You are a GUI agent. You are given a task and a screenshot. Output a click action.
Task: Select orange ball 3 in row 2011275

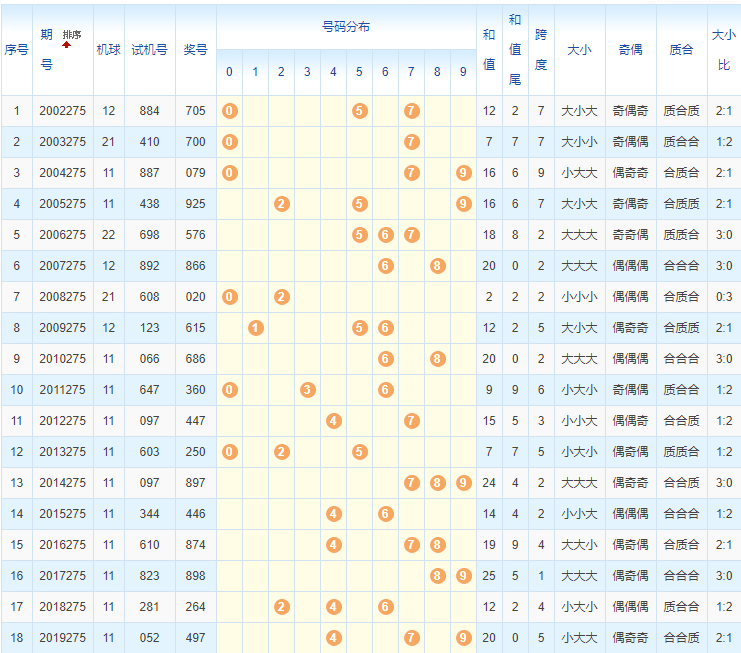click(x=307, y=389)
